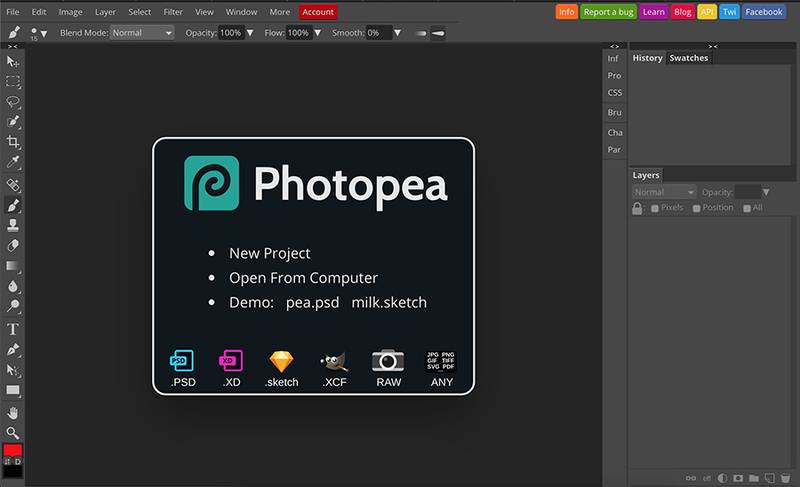Click the layer effects eff icon
The image size is (800, 487).
(707, 478)
